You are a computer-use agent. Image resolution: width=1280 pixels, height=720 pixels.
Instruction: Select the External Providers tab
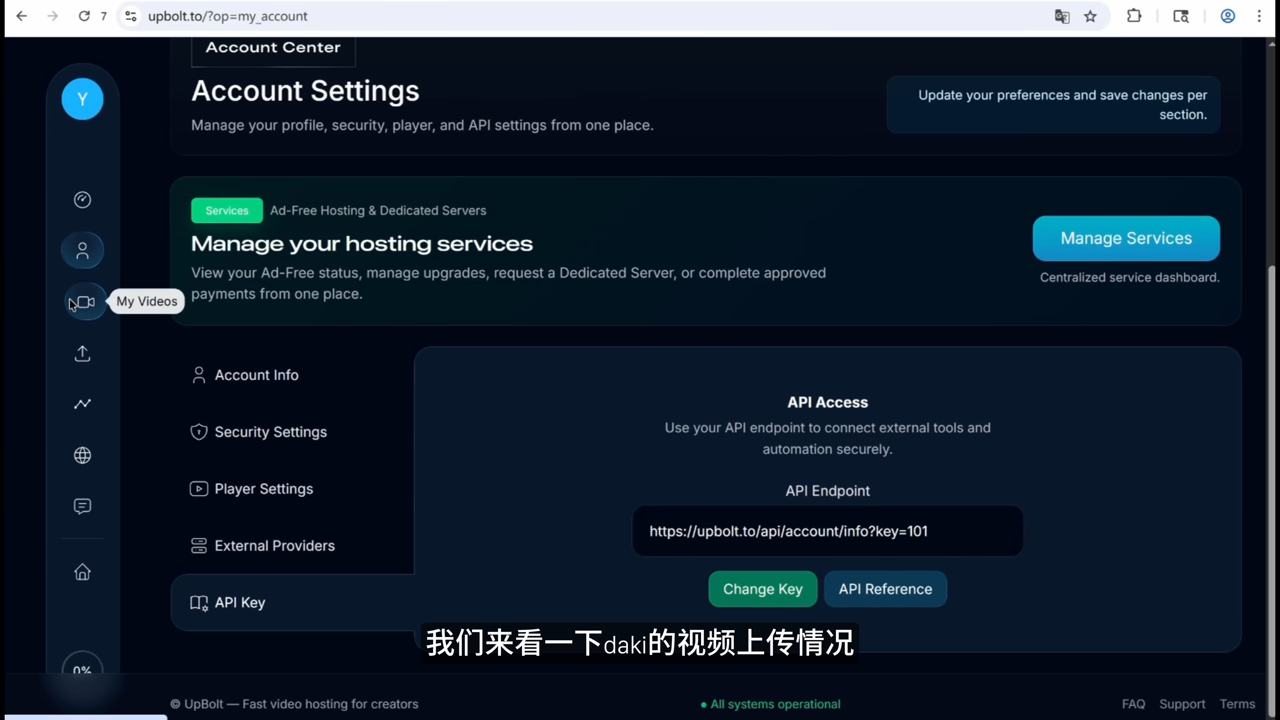point(292,546)
